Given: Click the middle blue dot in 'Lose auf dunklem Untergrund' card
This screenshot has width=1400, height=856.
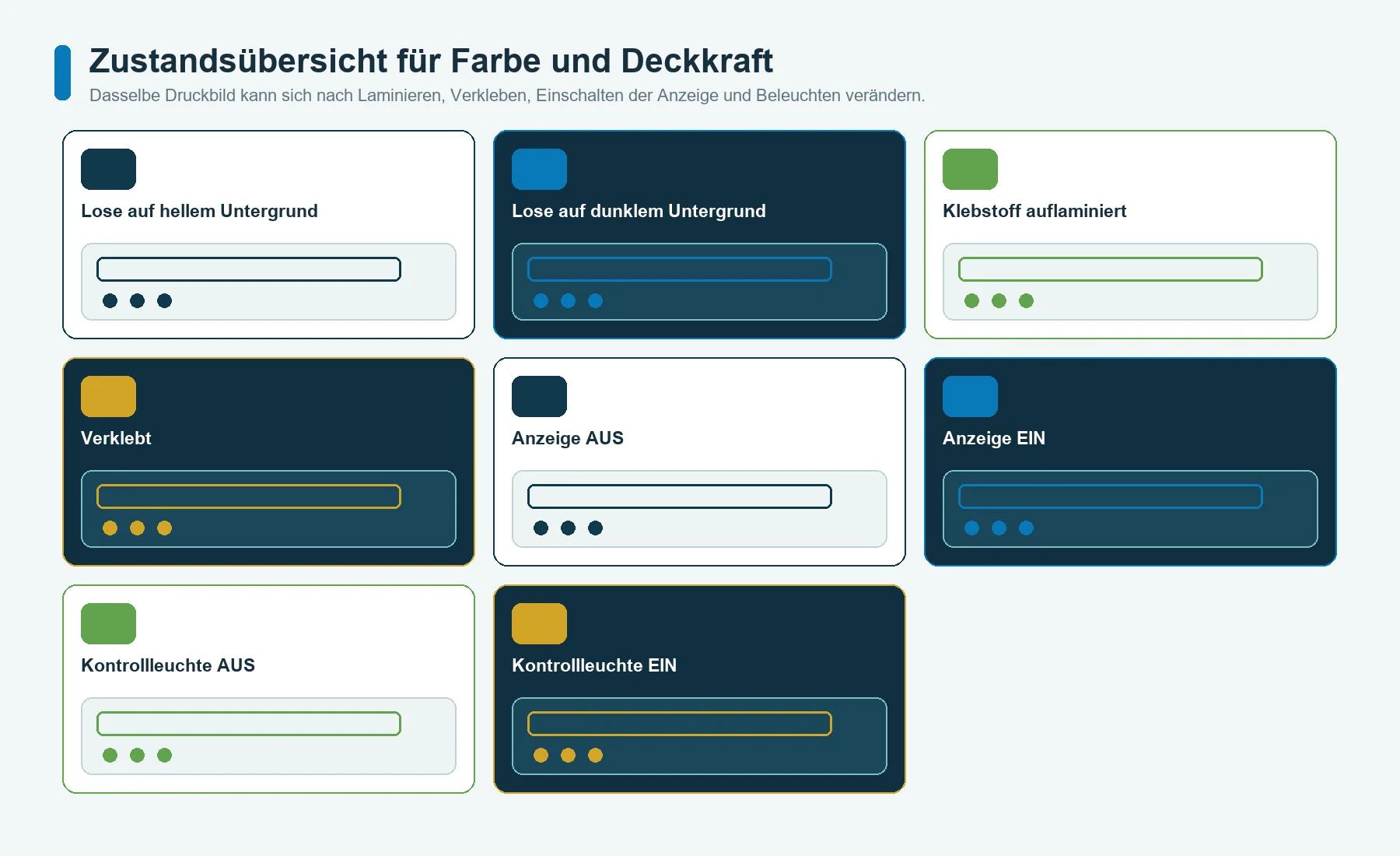Looking at the screenshot, I should tap(568, 300).
